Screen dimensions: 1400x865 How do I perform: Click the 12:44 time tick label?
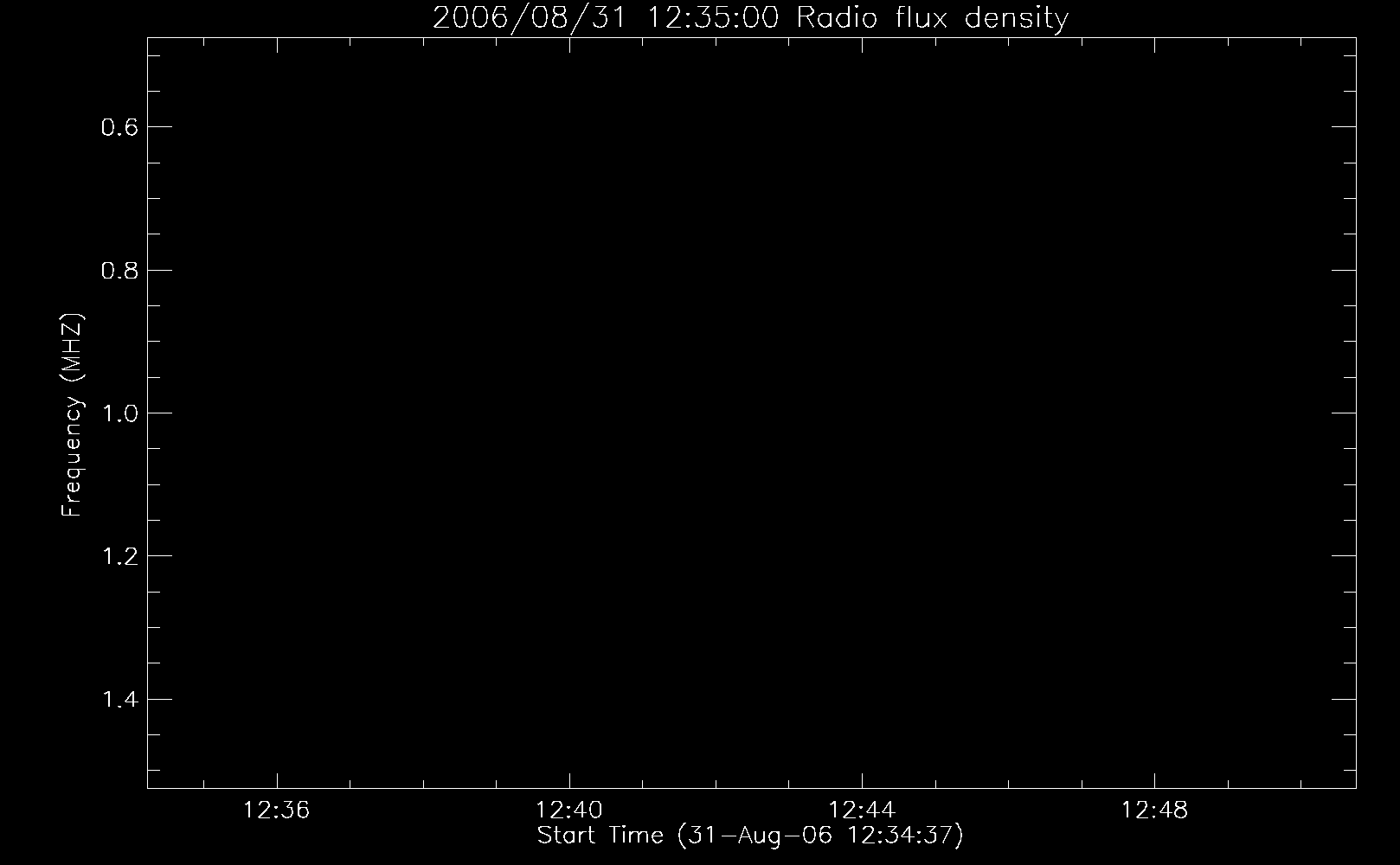[862, 811]
